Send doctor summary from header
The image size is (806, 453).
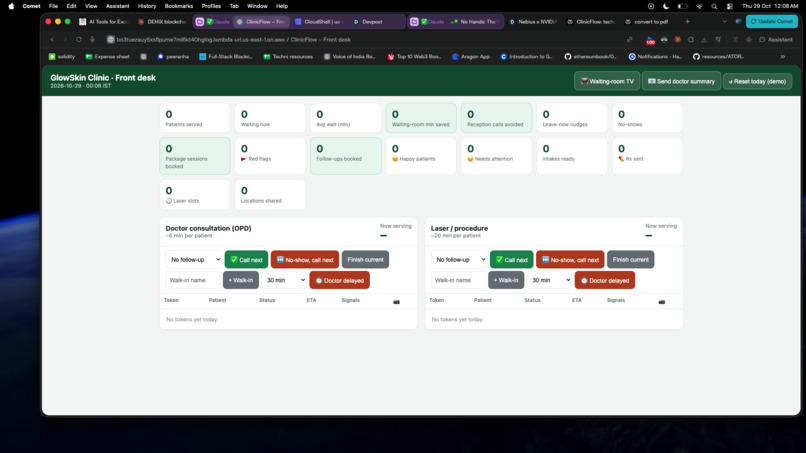pos(681,81)
